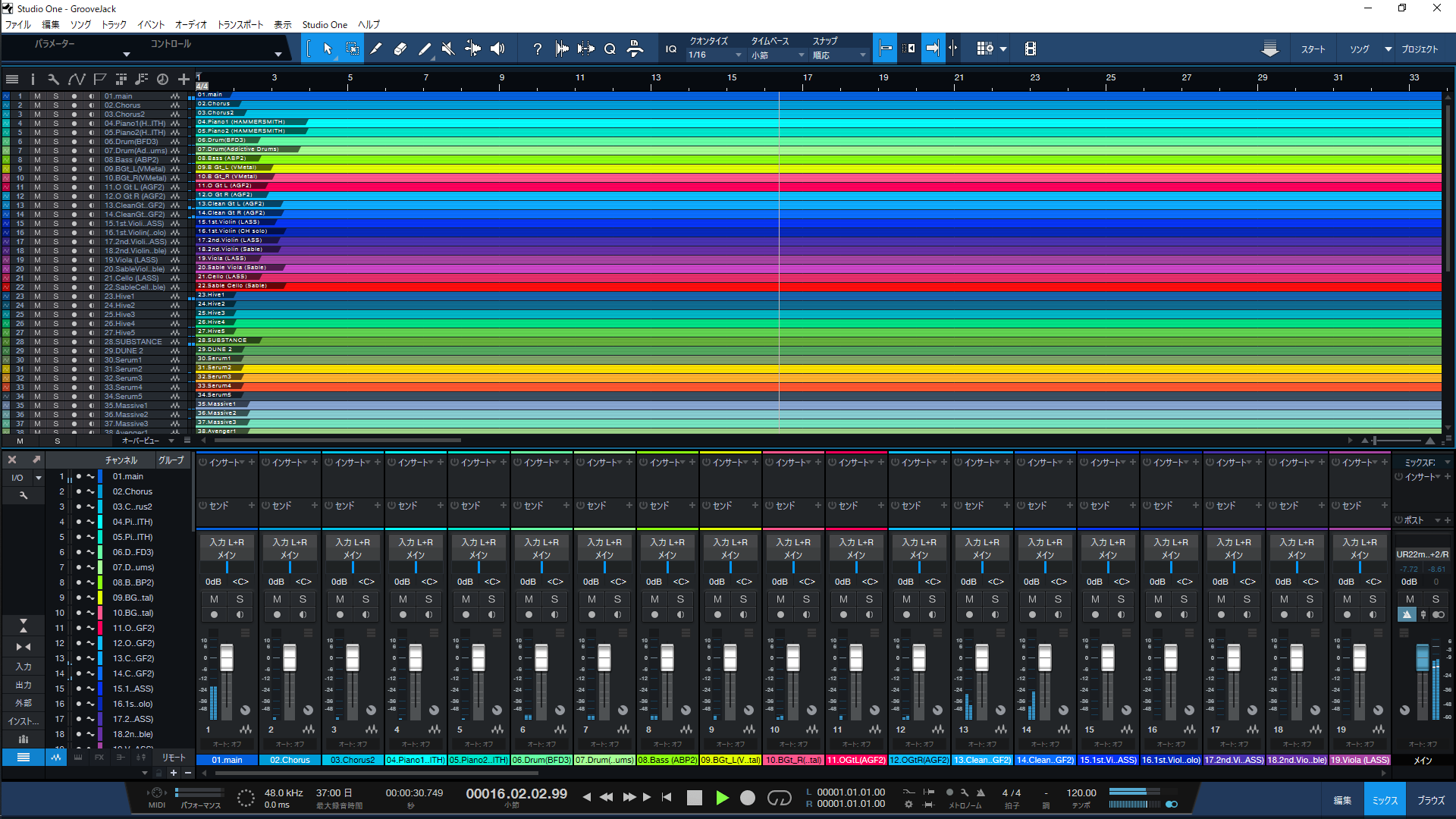This screenshot has height=819, width=1456.
Task: Click the Stop transport button
Action: [695, 798]
